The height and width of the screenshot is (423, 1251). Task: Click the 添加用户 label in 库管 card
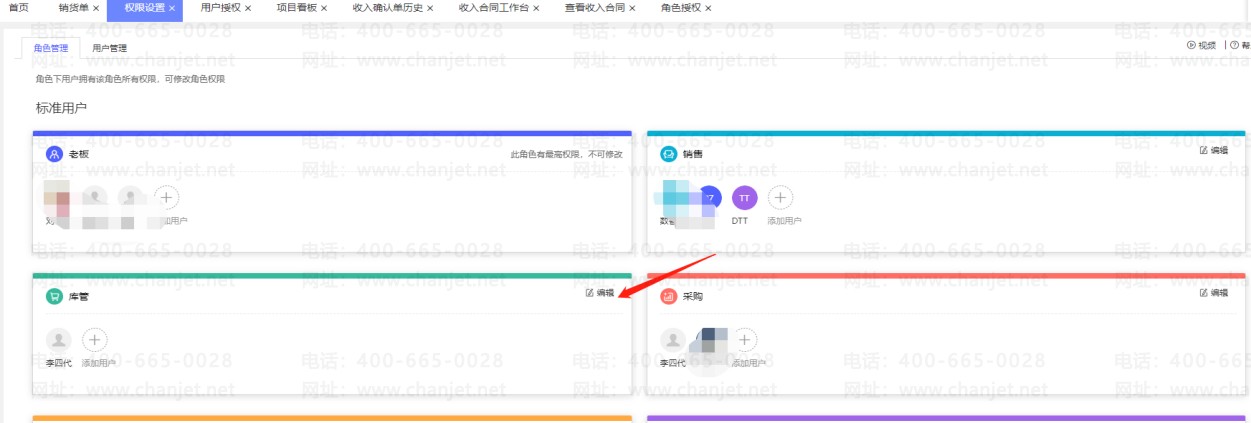(x=99, y=363)
